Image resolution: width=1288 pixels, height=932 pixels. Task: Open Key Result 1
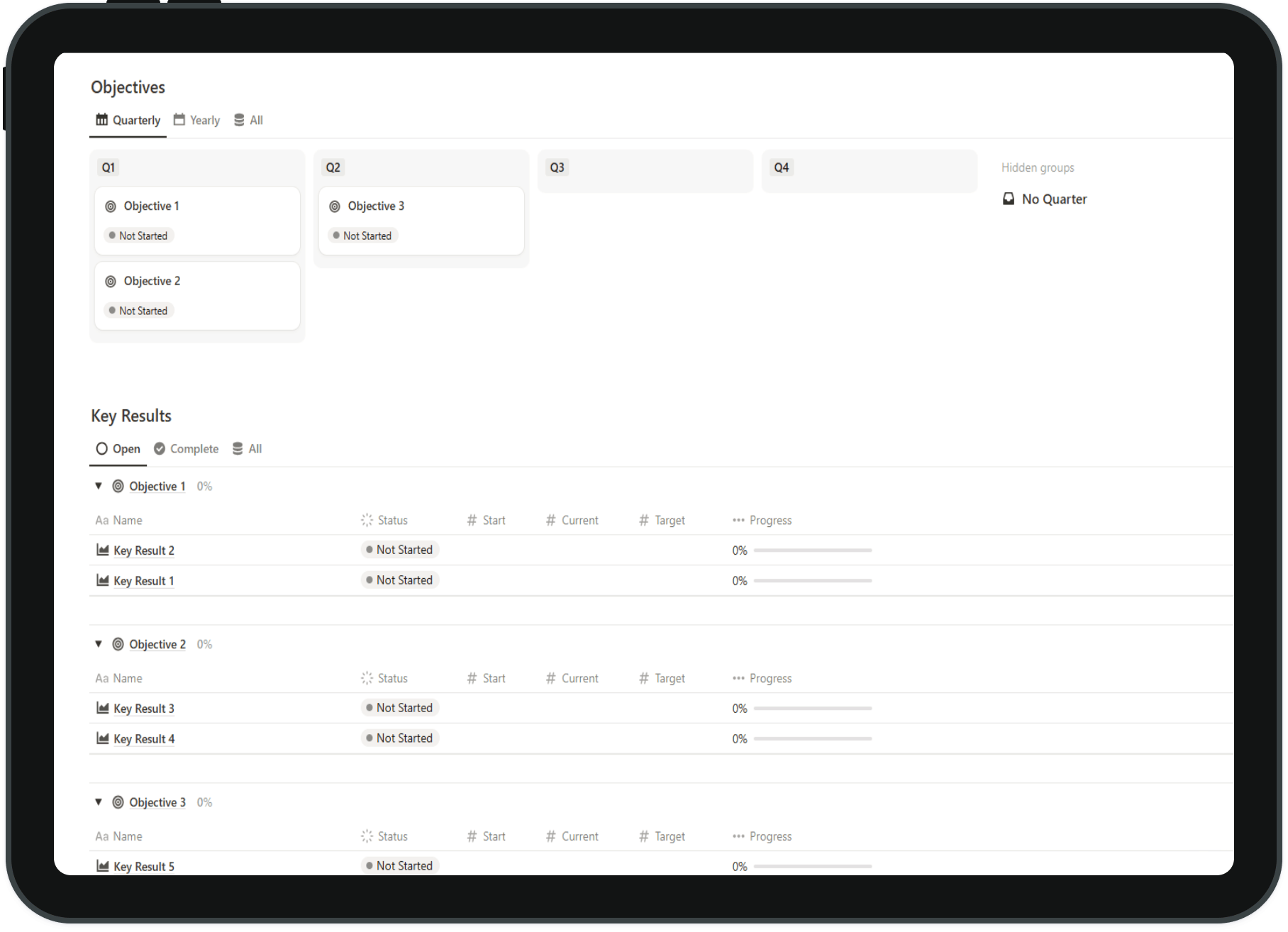pos(143,581)
